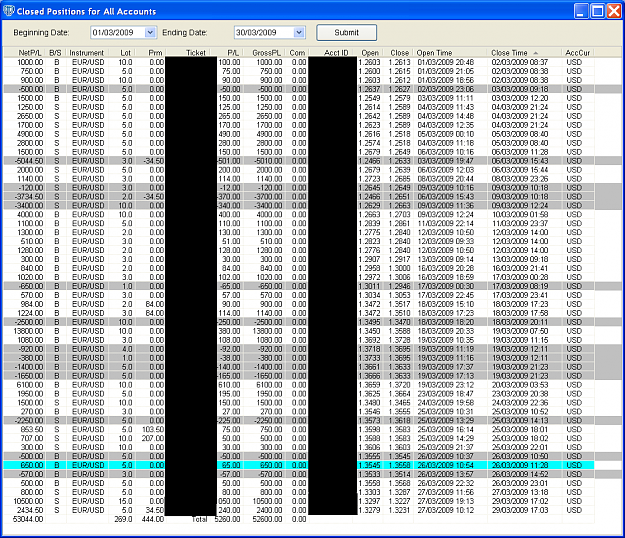The height and width of the screenshot is (538, 625).
Task: Click Prm value 207.00
Action: pyautogui.click(x=153, y=438)
